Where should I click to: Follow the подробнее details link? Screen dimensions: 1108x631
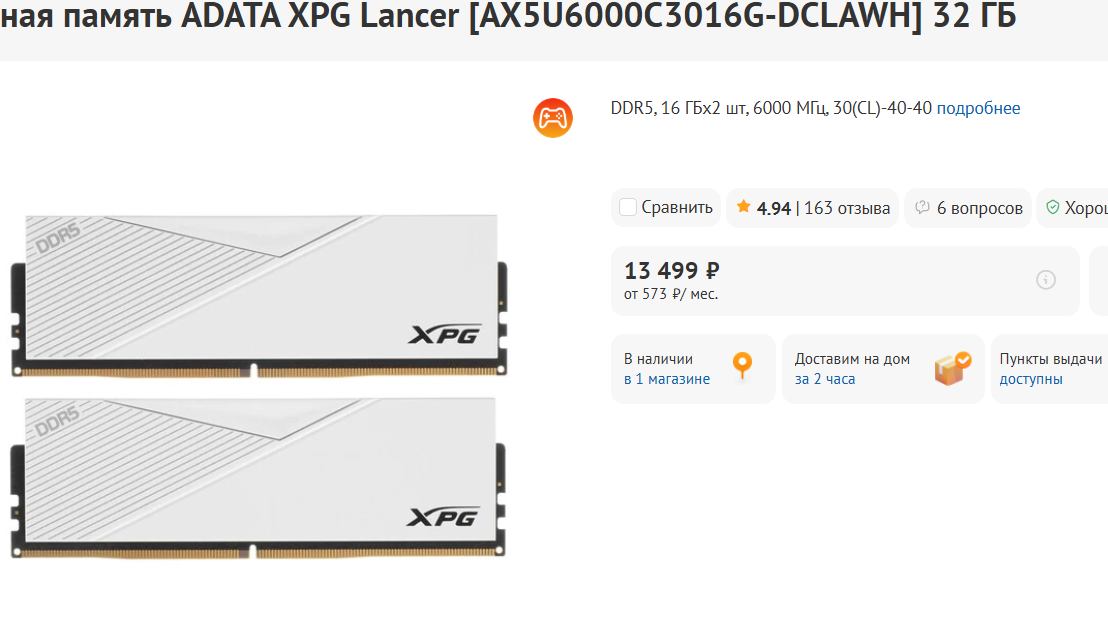pos(978,109)
